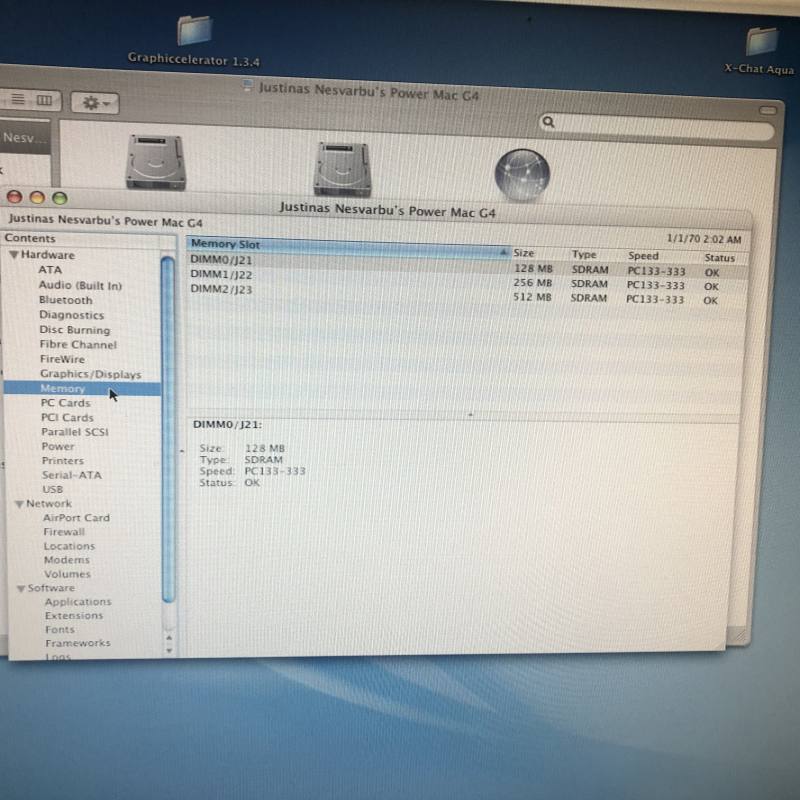This screenshot has width=800, height=800.
Task: Close the System Profiler window
Action: [x=14, y=197]
